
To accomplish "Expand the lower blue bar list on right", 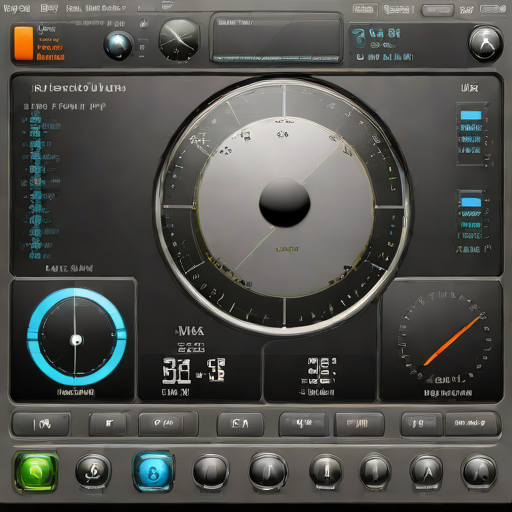I will pos(471,202).
